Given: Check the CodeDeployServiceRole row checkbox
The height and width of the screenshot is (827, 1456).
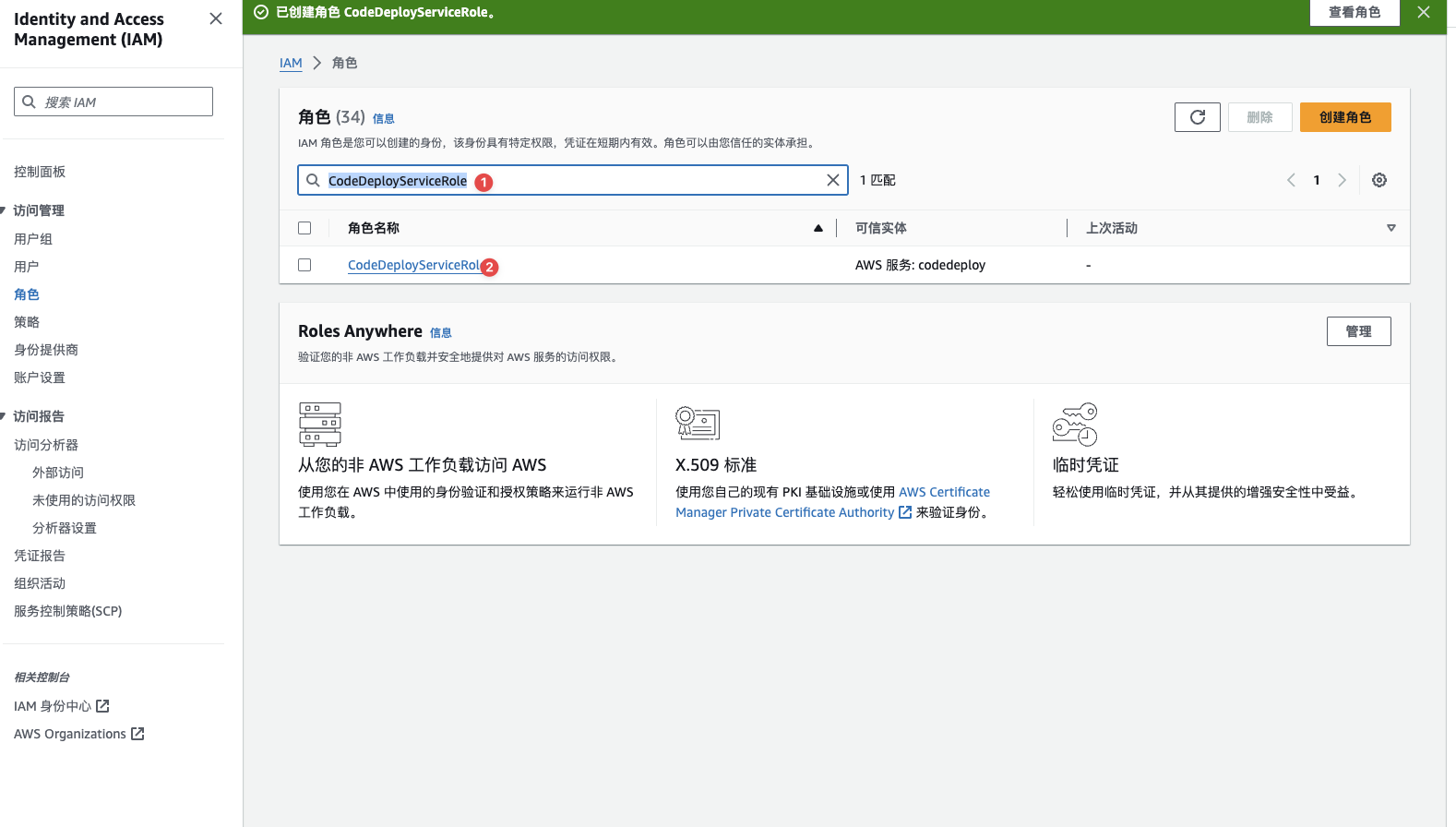Looking at the screenshot, I should click(x=304, y=265).
